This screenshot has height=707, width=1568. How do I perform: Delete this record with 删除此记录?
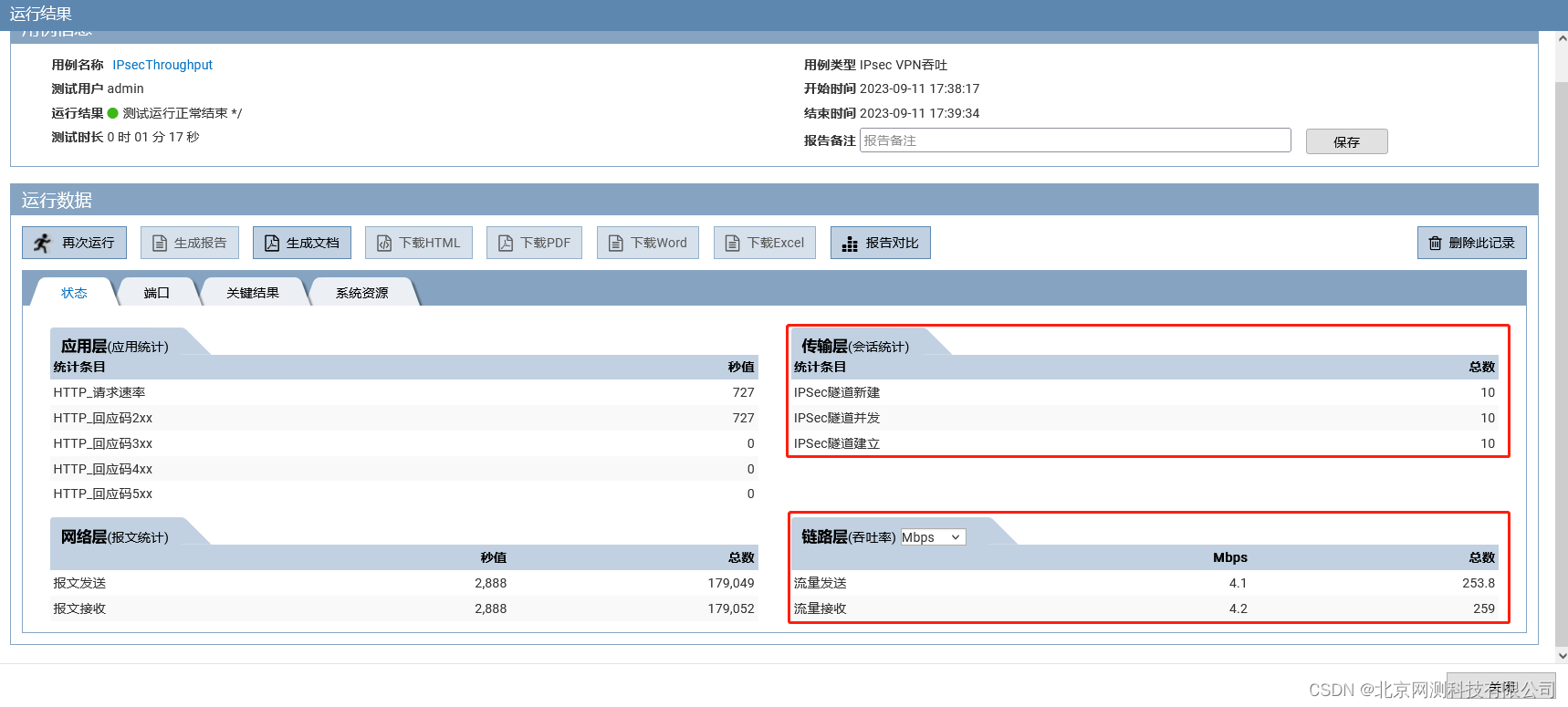1472,243
